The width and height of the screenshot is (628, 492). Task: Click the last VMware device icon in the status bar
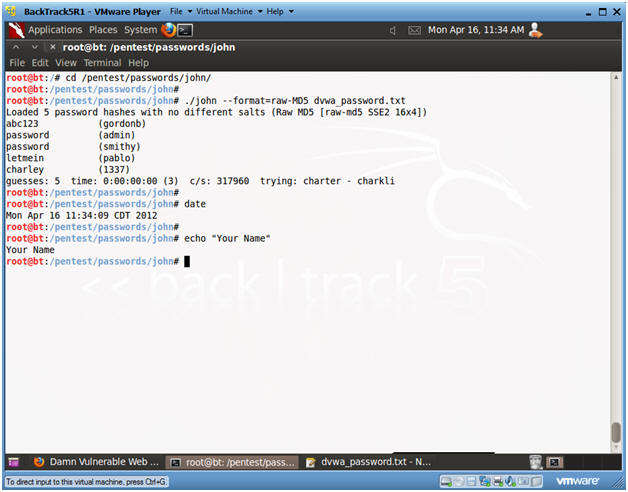tap(536, 481)
